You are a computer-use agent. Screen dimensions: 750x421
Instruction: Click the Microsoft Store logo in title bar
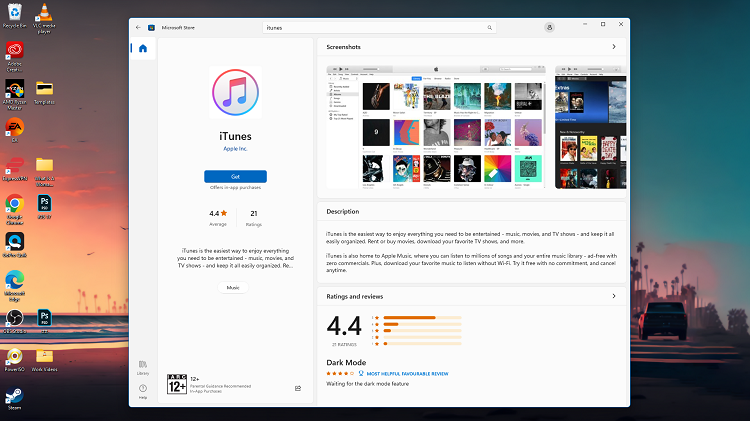click(151, 28)
